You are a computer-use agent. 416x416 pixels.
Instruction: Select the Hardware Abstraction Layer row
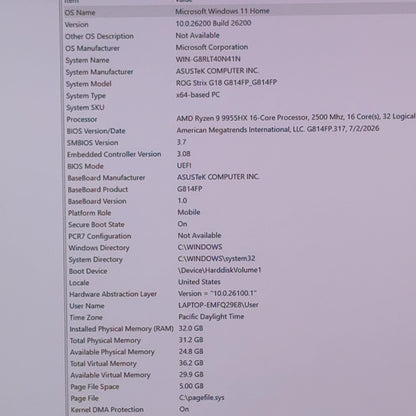(113, 294)
